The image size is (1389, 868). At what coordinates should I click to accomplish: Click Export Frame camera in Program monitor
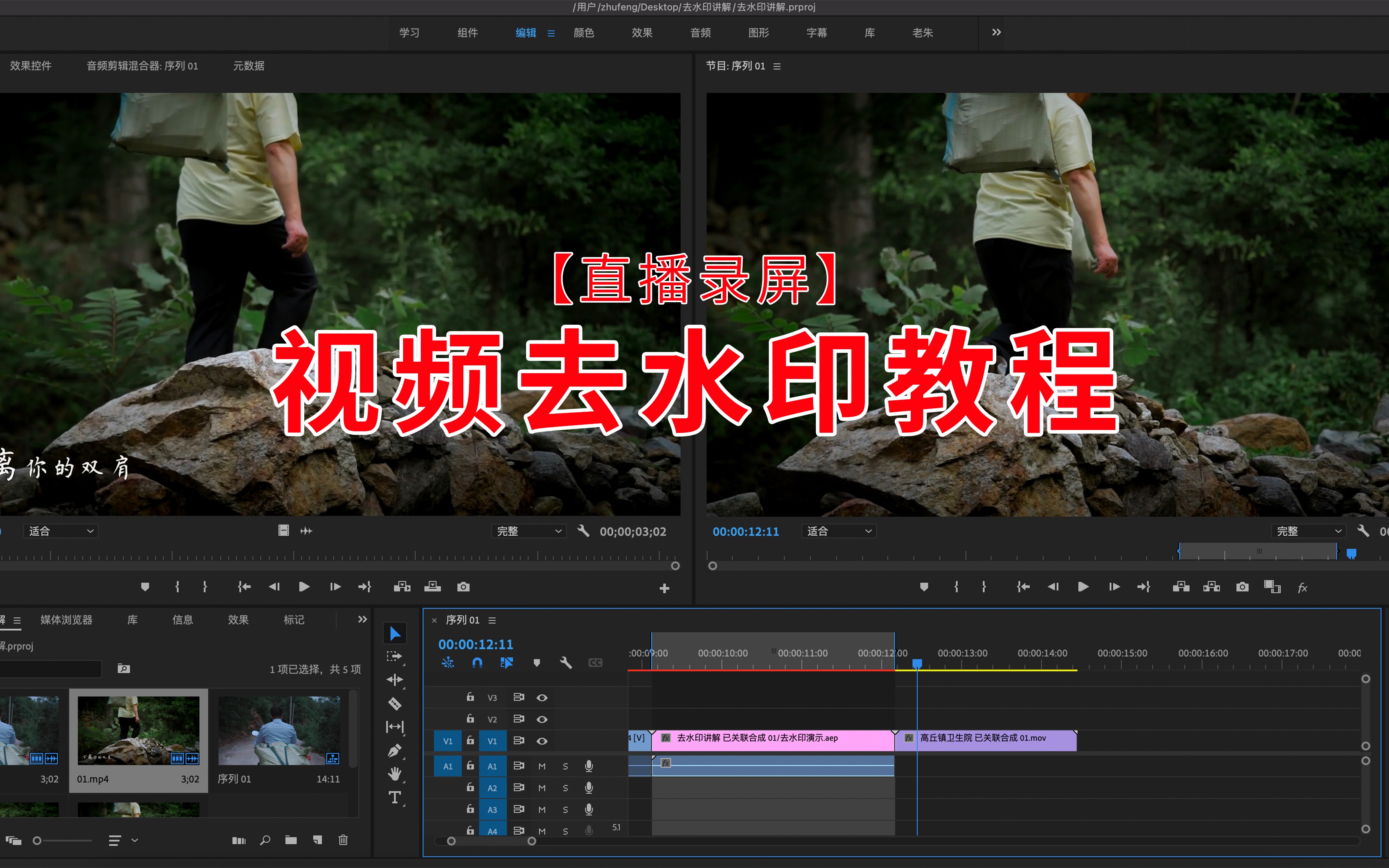point(1242,587)
